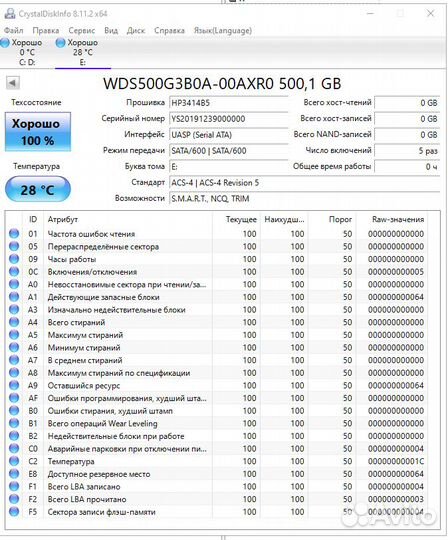448x540 pixels.
Task: Click the Прошивка field HP3414B5
Action: [x=229, y=103]
